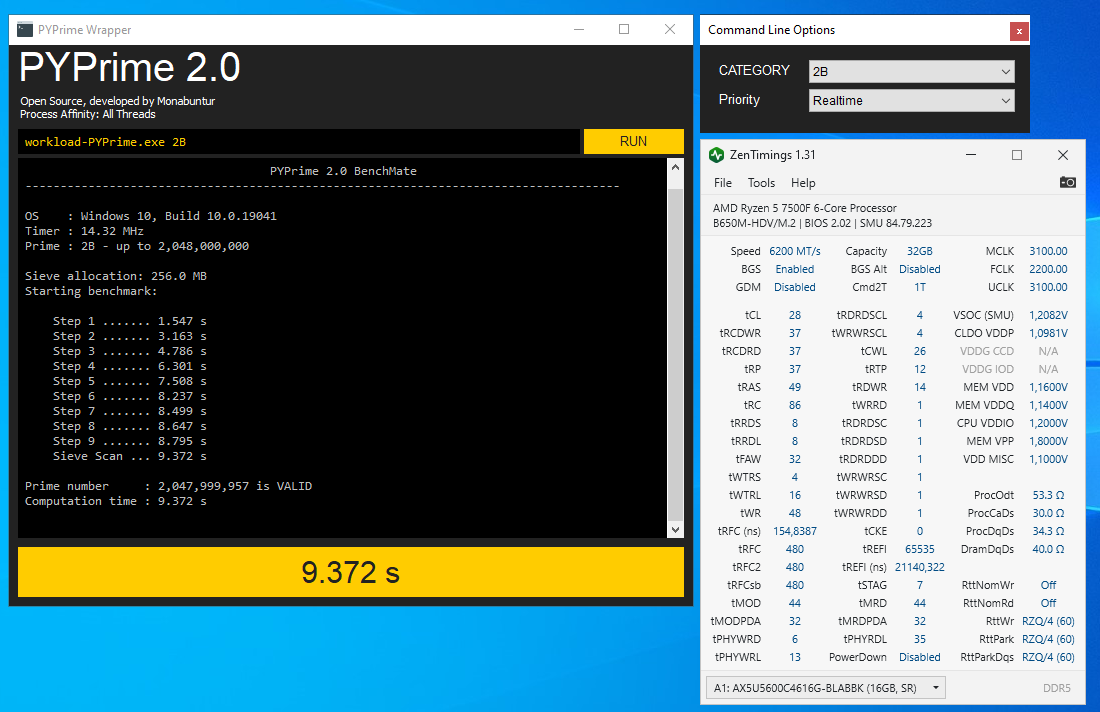Open the Tools menu in ZenTimings

click(761, 183)
